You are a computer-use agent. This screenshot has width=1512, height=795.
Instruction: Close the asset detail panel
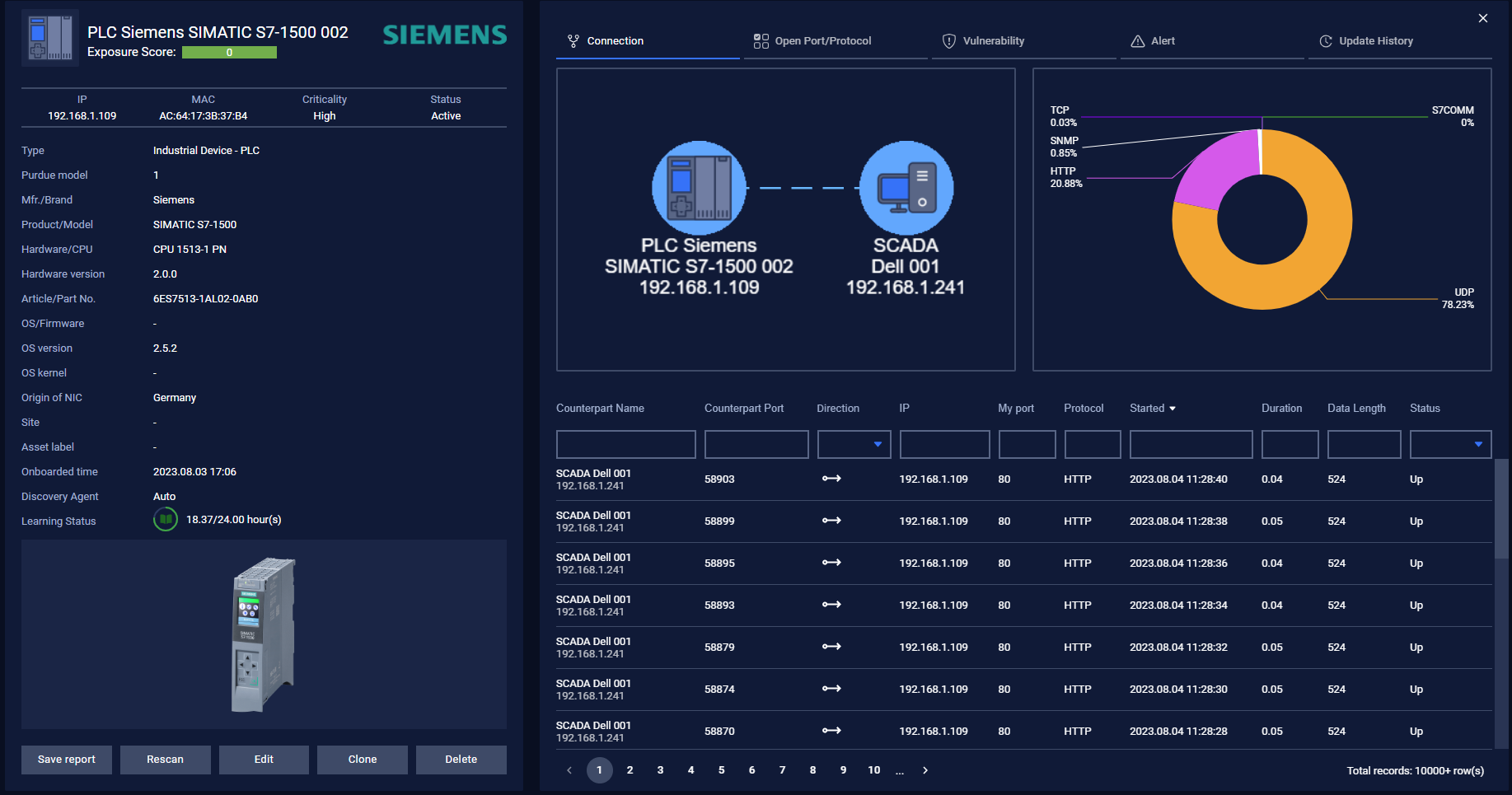(1483, 18)
